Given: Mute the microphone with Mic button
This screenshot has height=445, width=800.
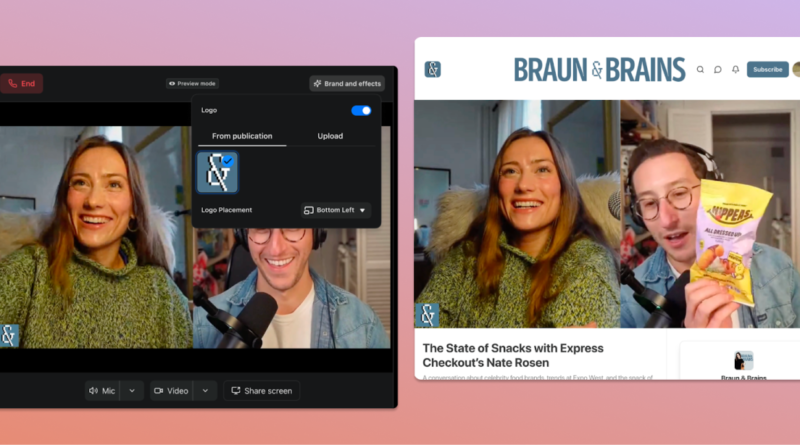Looking at the screenshot, I should pos(101,391).
